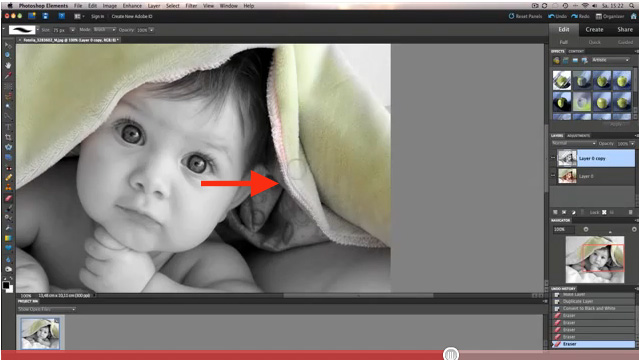Viewport: 639px width, 360px height.
Task: Click the Undo button
Action: point(557,16)
